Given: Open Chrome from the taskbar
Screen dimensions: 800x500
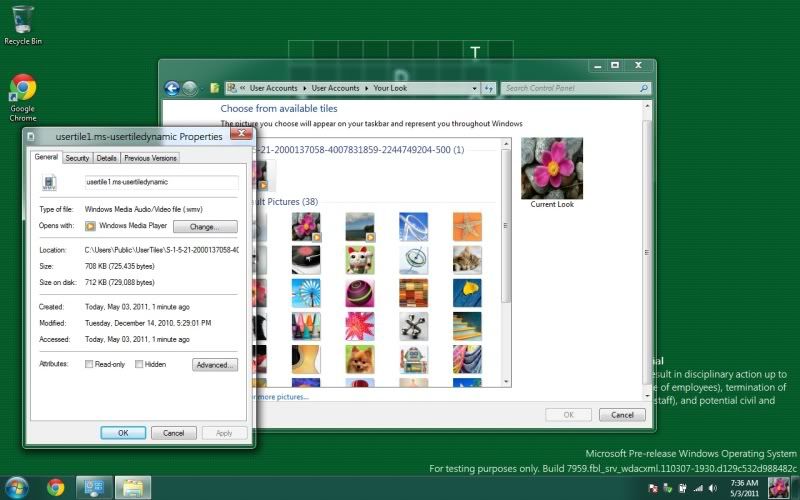Looking at the screenshot, I should [x=55, y=487].
